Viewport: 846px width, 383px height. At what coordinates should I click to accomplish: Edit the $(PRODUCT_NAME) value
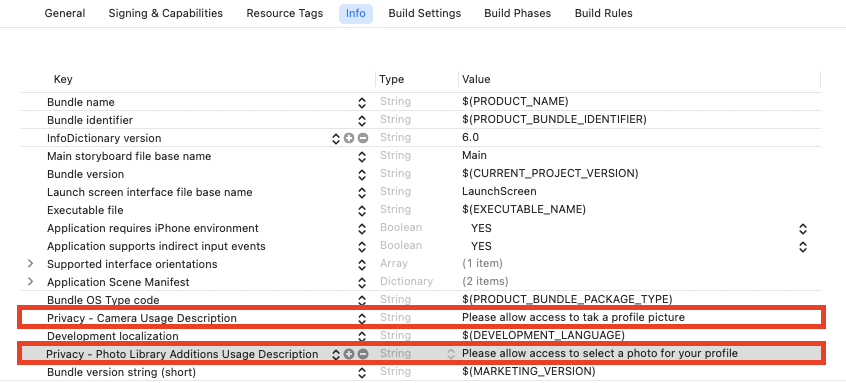click(515, 101)
